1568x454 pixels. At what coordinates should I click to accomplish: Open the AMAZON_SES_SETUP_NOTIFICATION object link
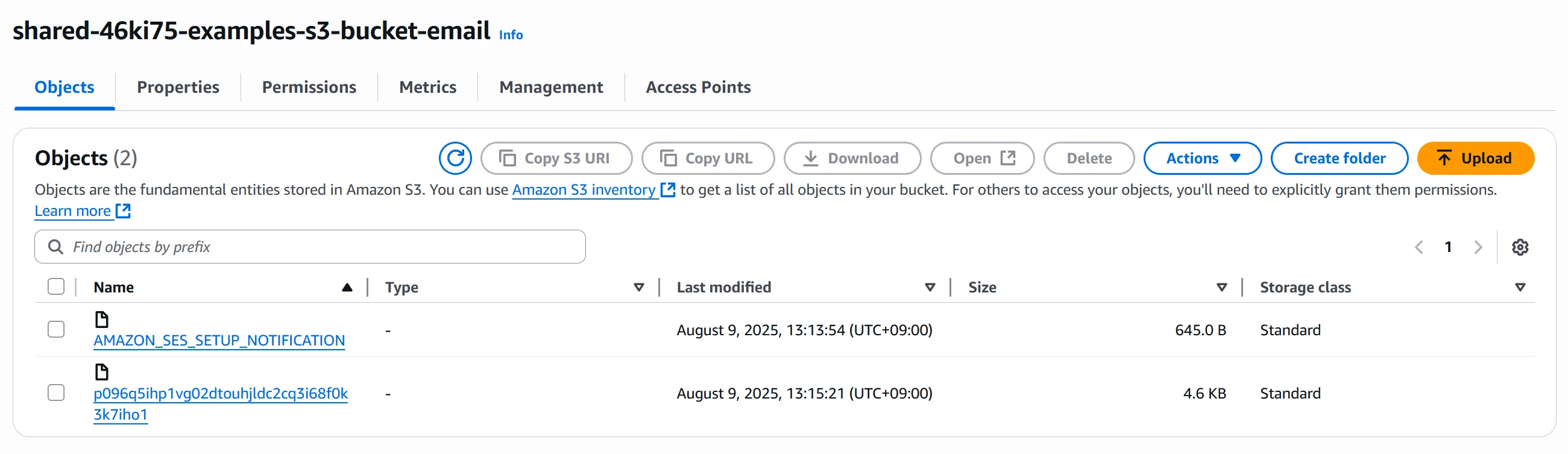219,341
